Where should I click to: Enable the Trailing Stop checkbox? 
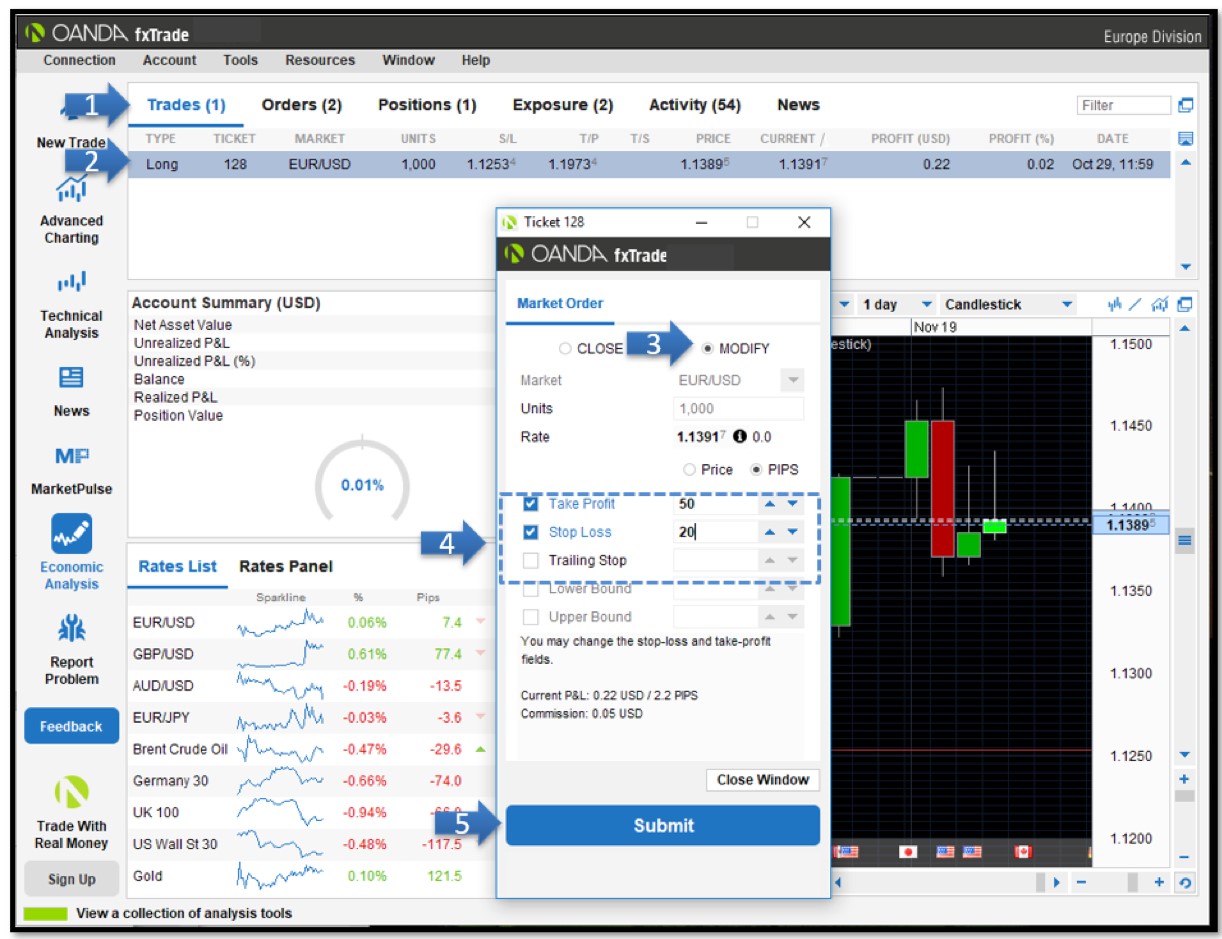pyautogui.click(x=531, y=560)
